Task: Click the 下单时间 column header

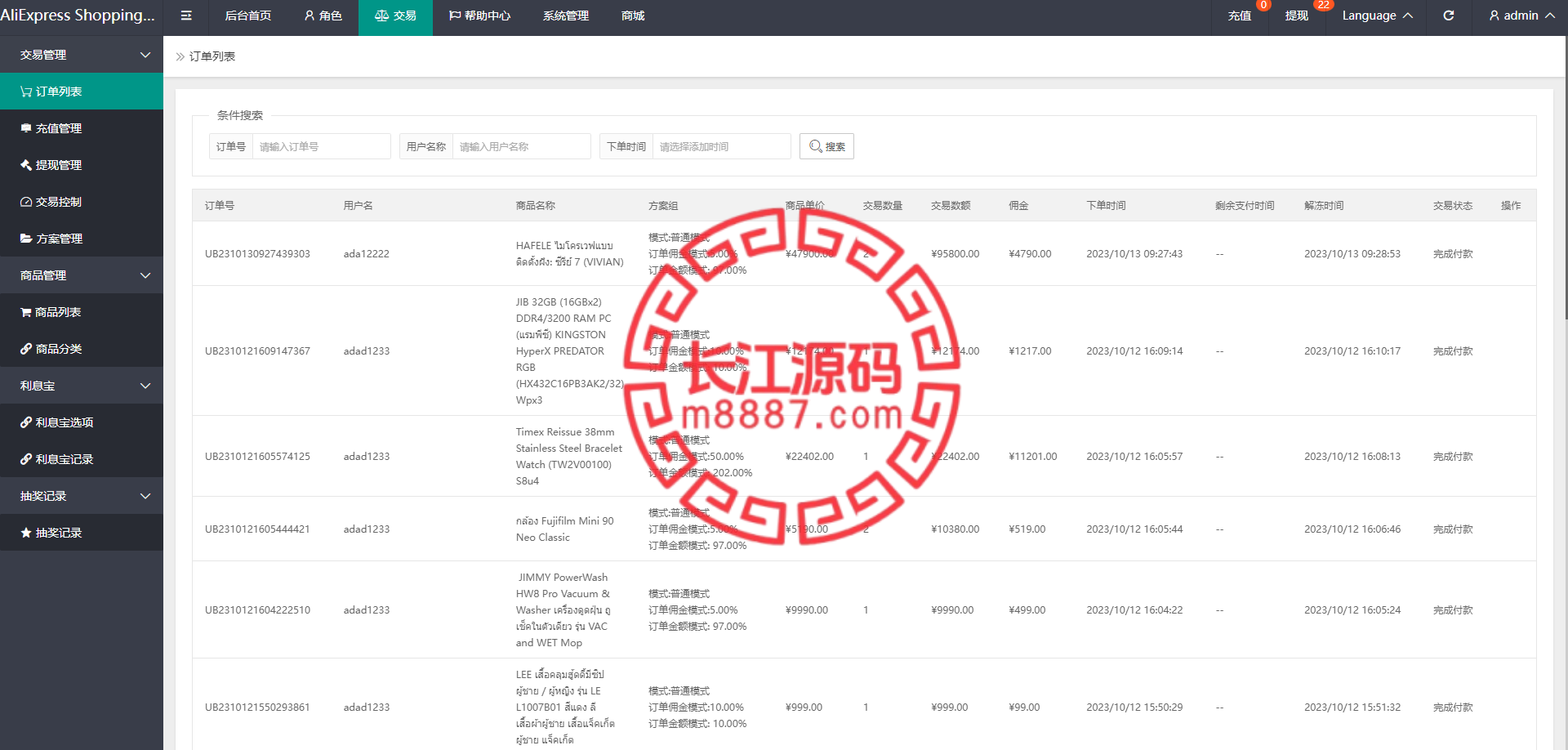Action: click(x=1106, y=206)
